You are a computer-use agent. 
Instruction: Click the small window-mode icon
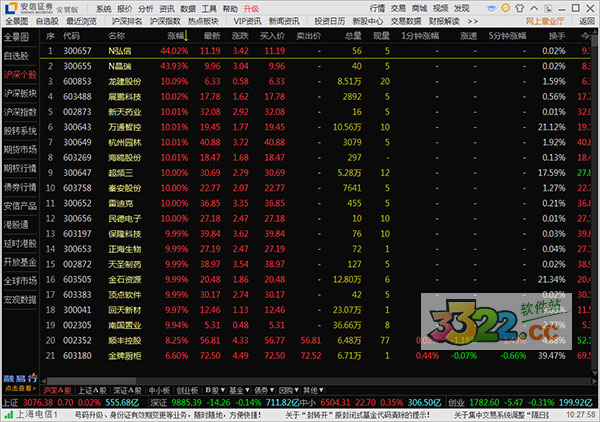coord(548,8)
